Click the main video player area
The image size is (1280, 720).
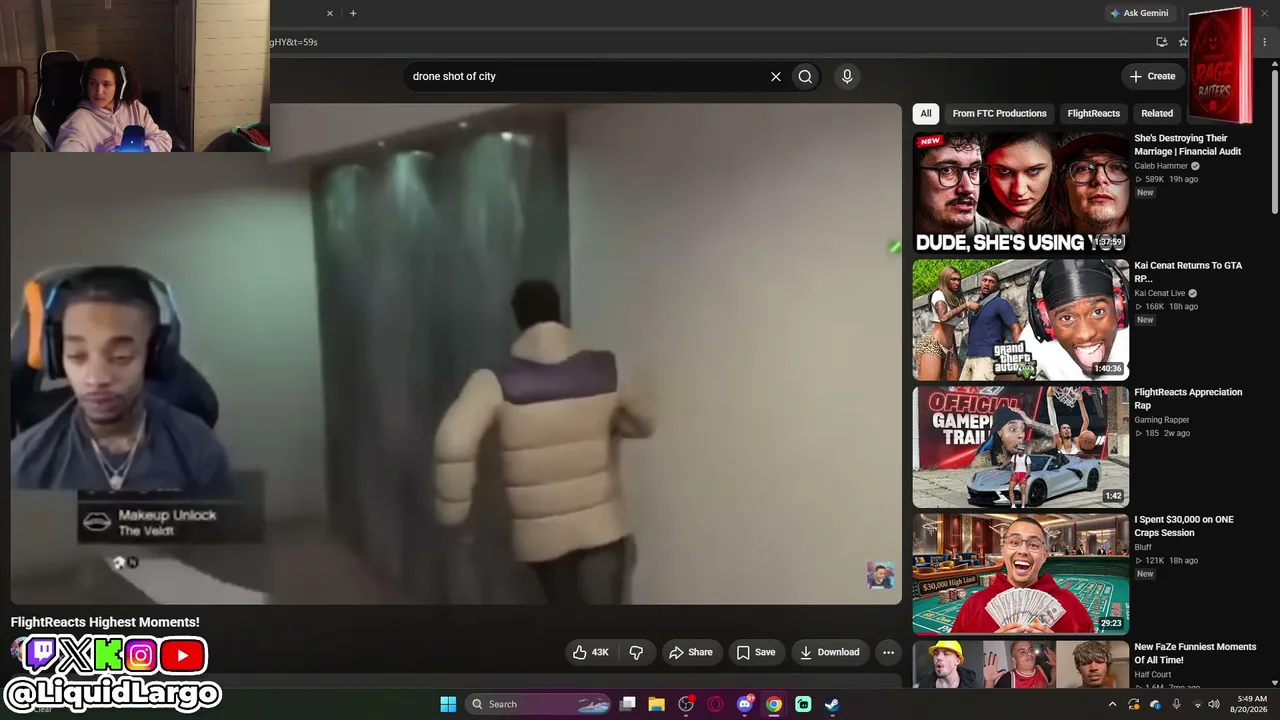pyautogui.click(x=456, y=354)
